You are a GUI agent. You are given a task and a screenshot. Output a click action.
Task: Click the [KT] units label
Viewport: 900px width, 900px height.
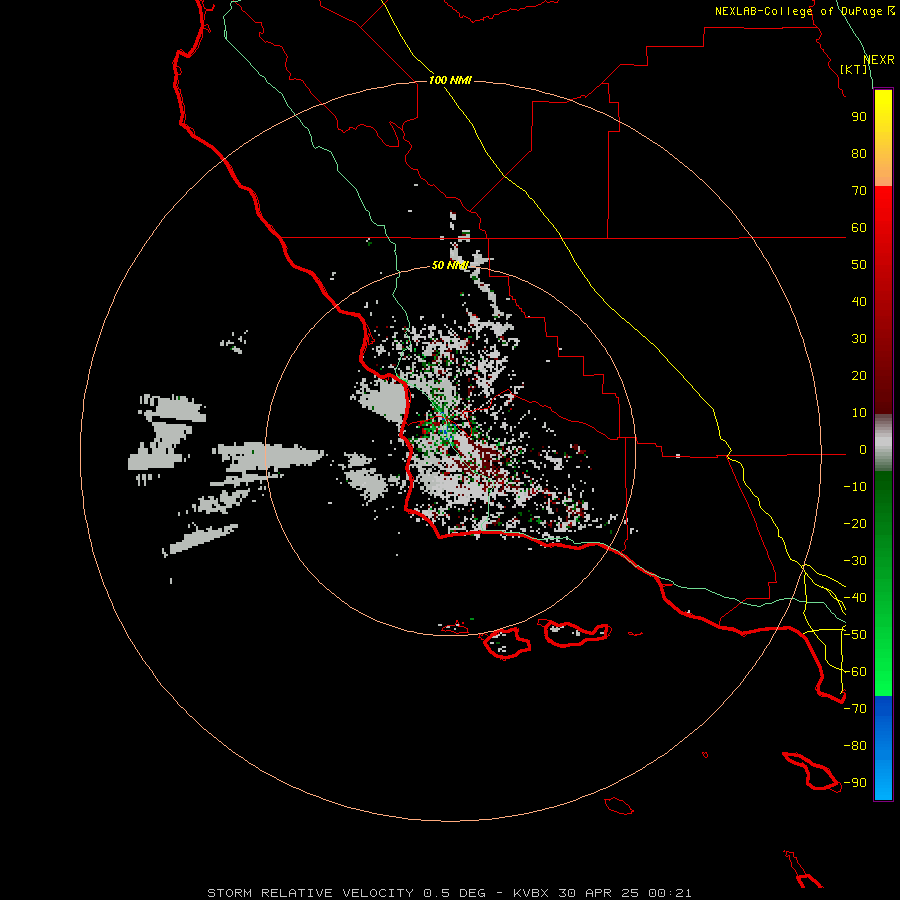(854, 69)
